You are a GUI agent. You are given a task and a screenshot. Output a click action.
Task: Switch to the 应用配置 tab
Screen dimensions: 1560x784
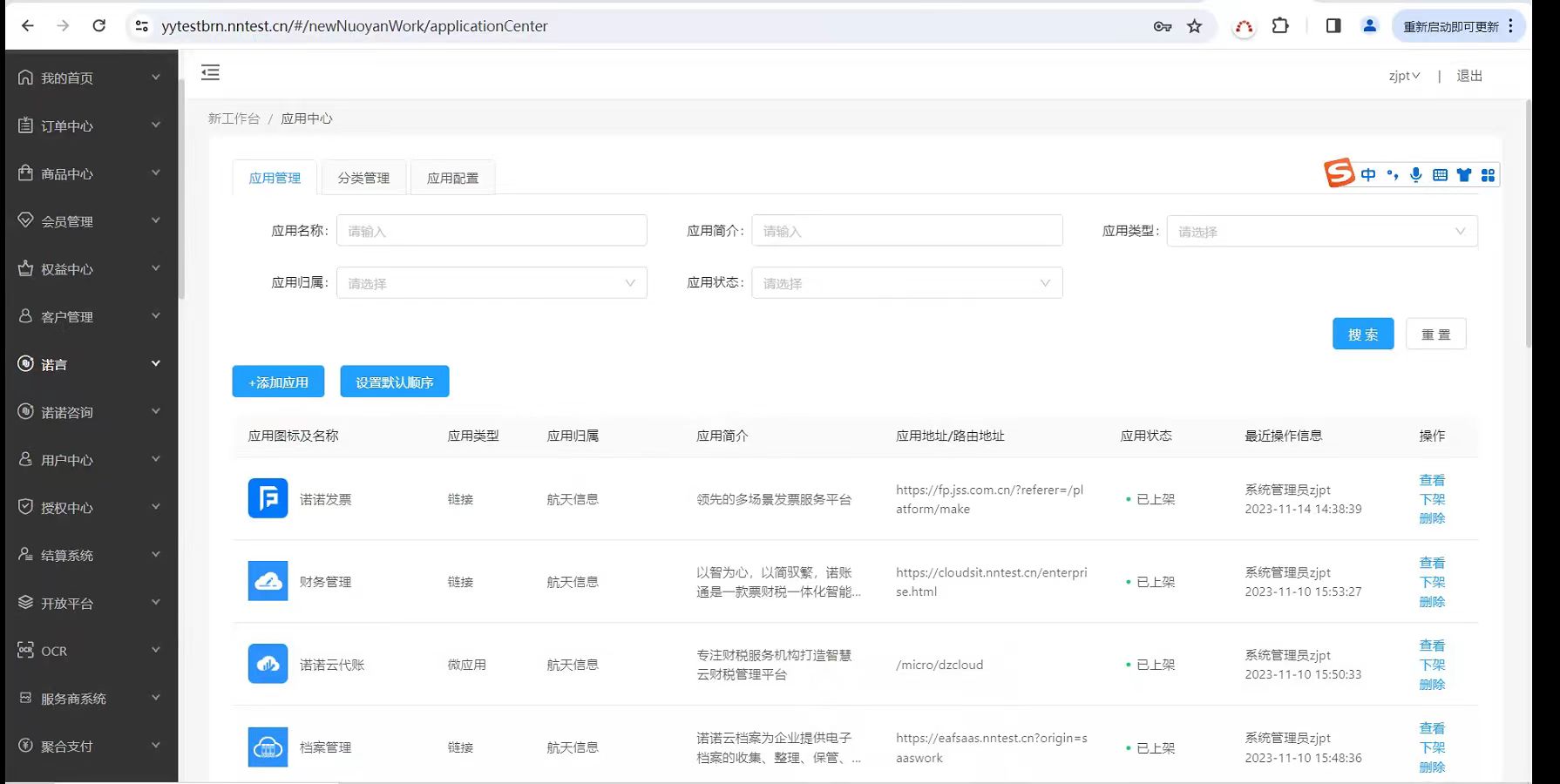[x=452, y=178]
